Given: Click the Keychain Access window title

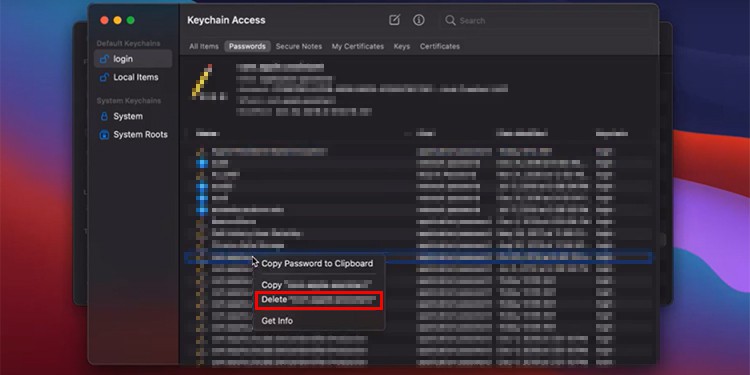Looking at the screenshot, I should pyautogui.click(x=226, y=20).
